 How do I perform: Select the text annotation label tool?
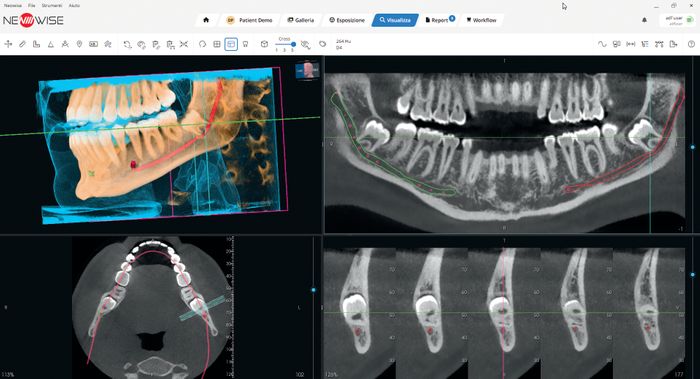point(93,44)
